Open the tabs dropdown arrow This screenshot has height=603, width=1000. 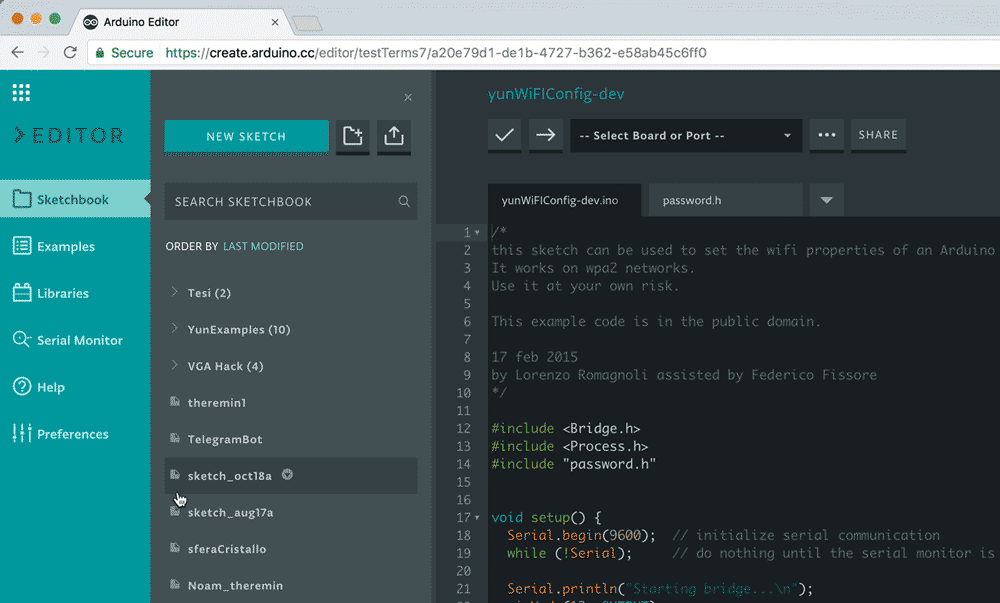pos(827,200)
